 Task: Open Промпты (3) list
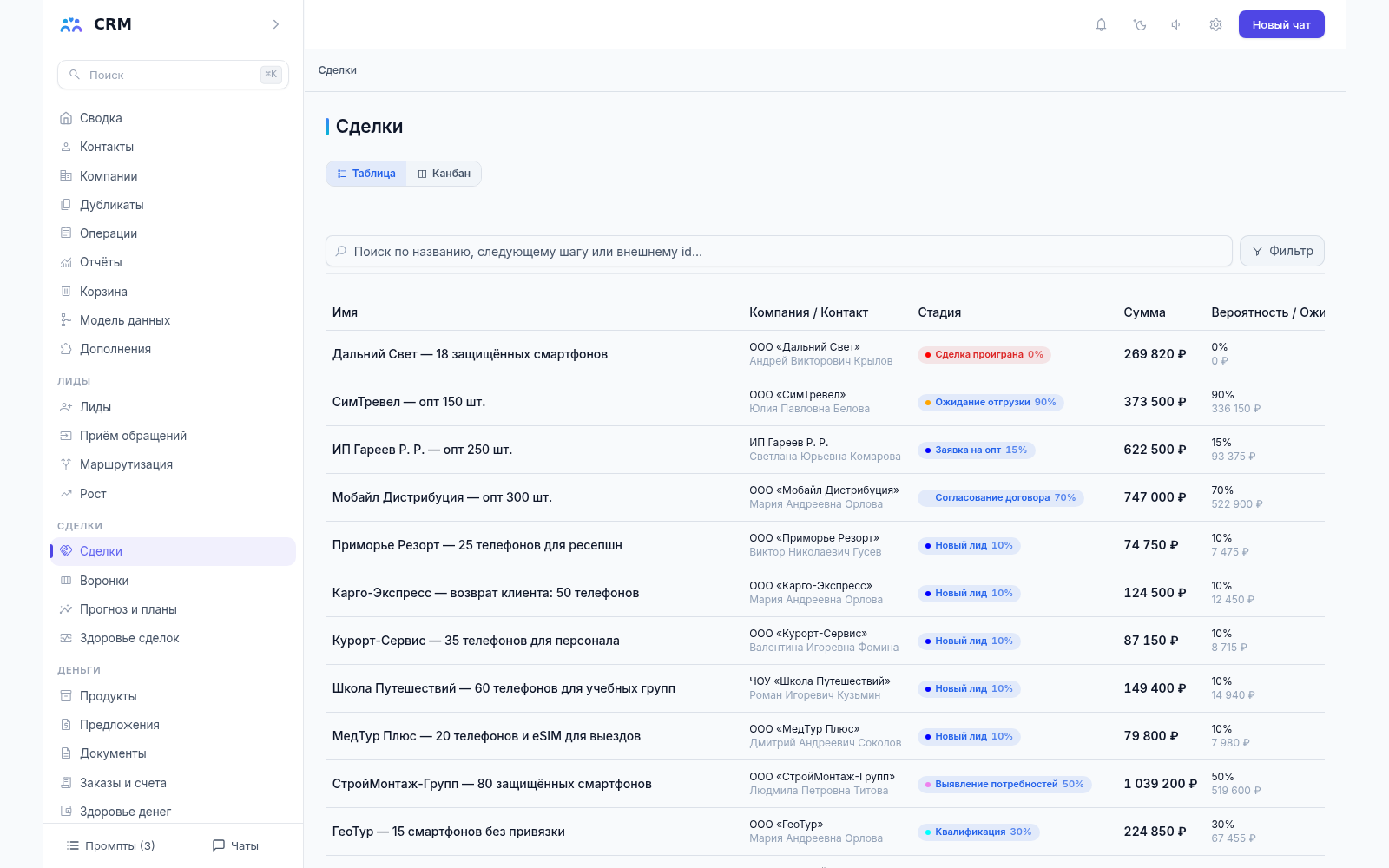point(111,845)
